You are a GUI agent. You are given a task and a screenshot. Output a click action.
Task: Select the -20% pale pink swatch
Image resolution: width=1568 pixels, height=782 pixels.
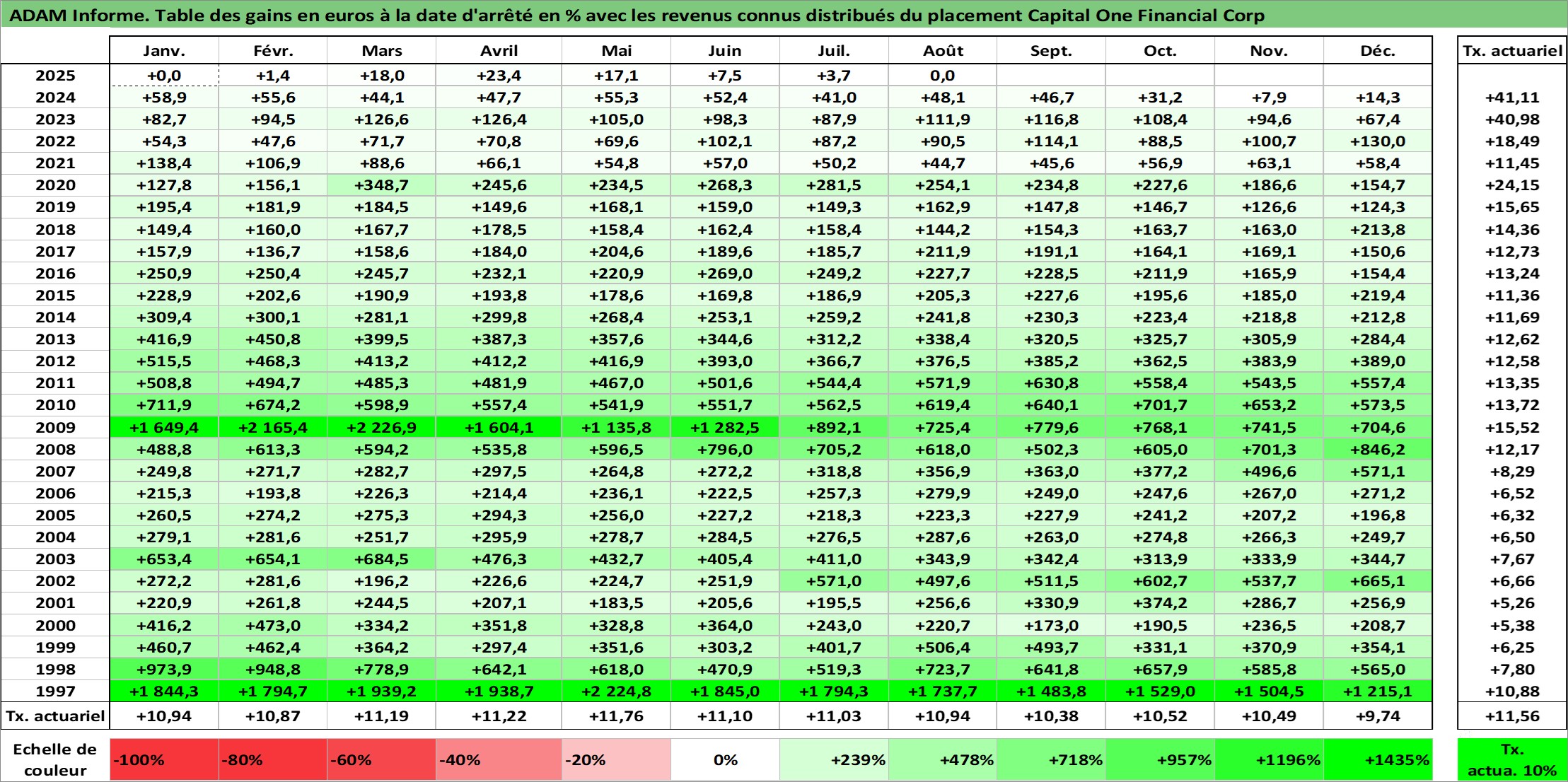click(616, 760)
